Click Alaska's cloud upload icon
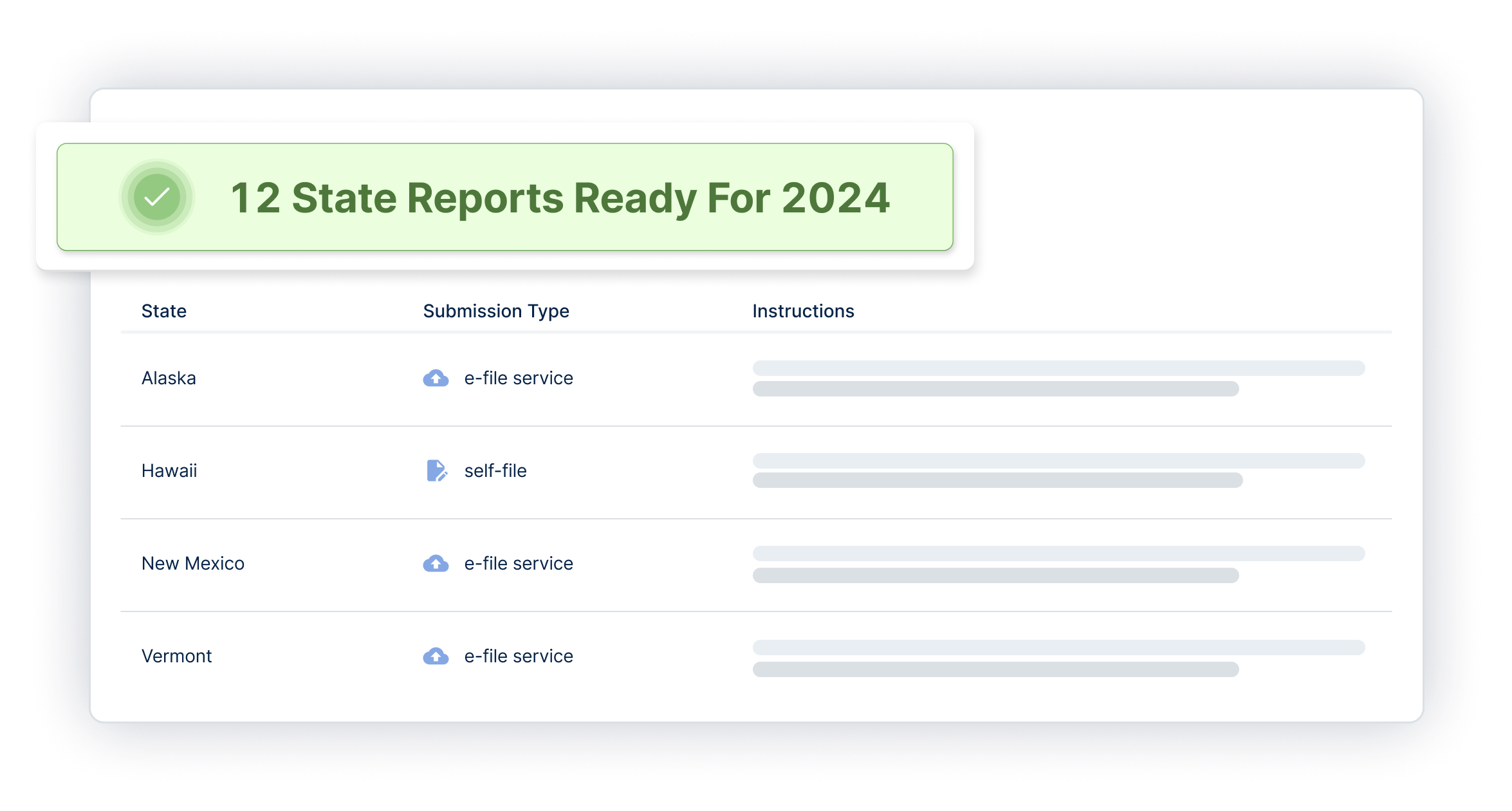1512x811 pixels. tap(436, 378)
